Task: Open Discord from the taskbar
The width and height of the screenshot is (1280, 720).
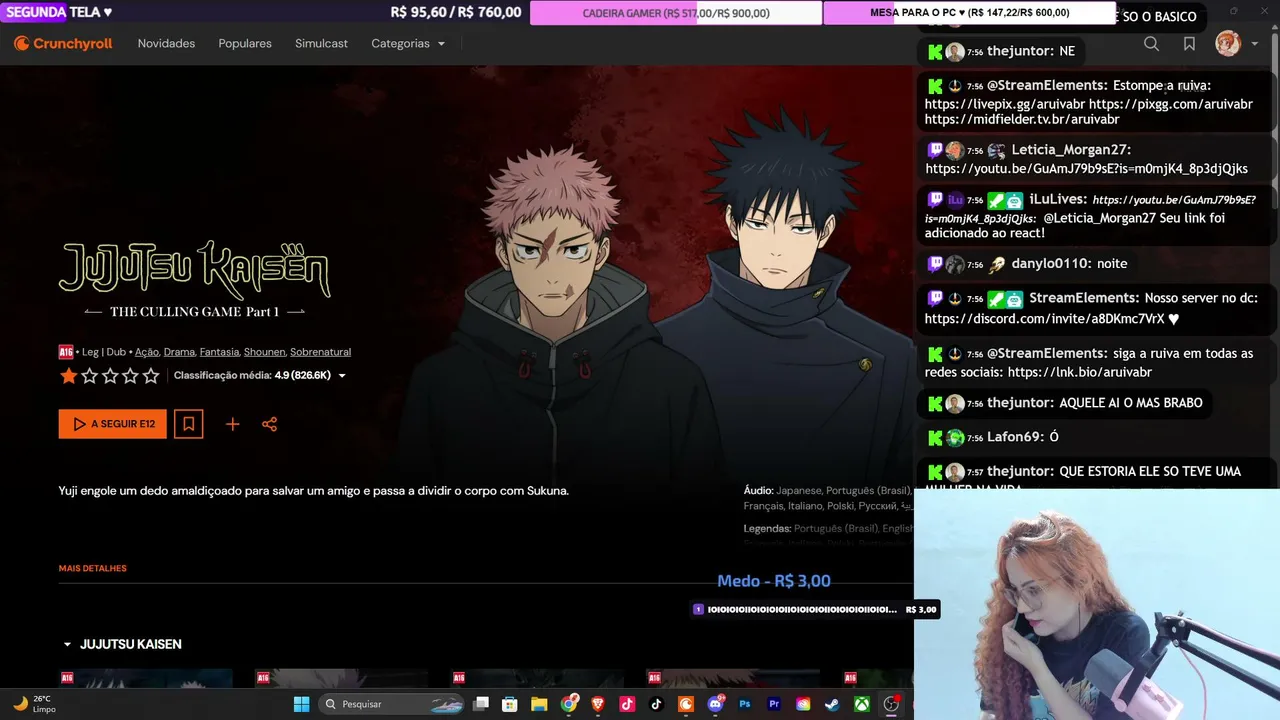Action: point(715,704)
